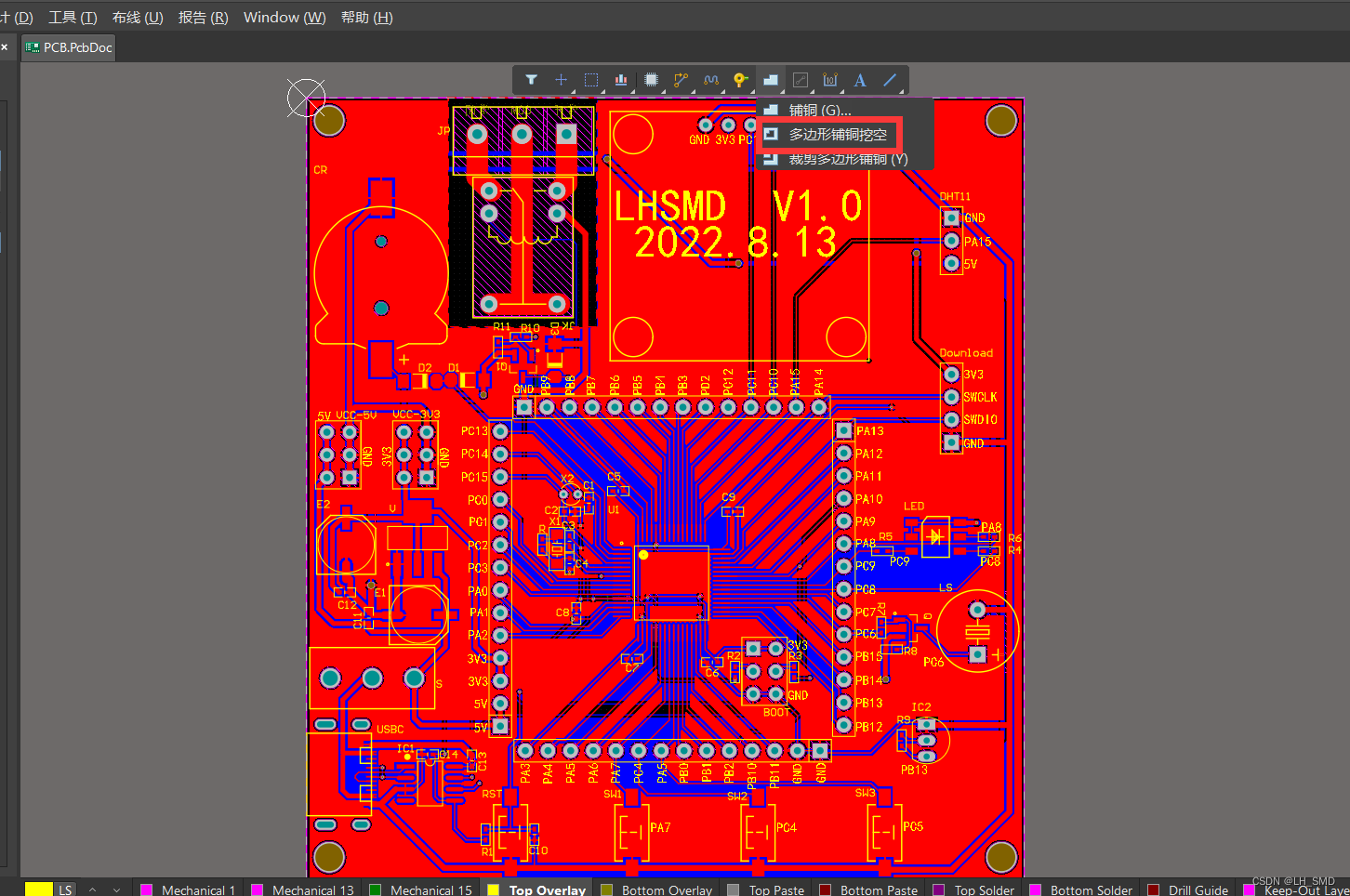The height and width of the screenshot is (896, 1350).
Task: Select the grayed keepout toolbar icon
Action: (x=801, y=80)
